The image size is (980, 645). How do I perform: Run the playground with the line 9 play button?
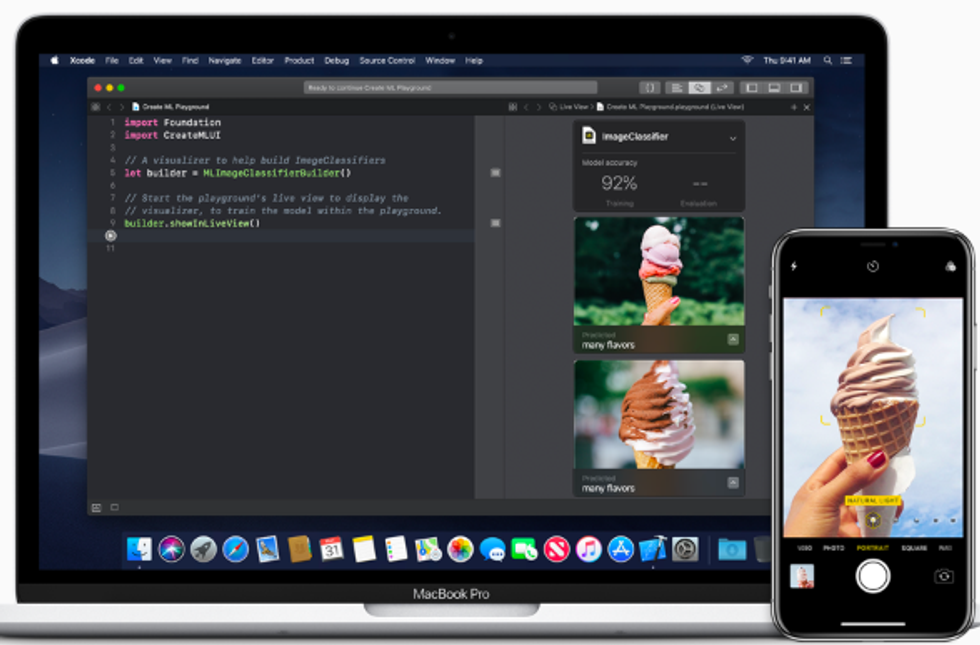[110, 236]
